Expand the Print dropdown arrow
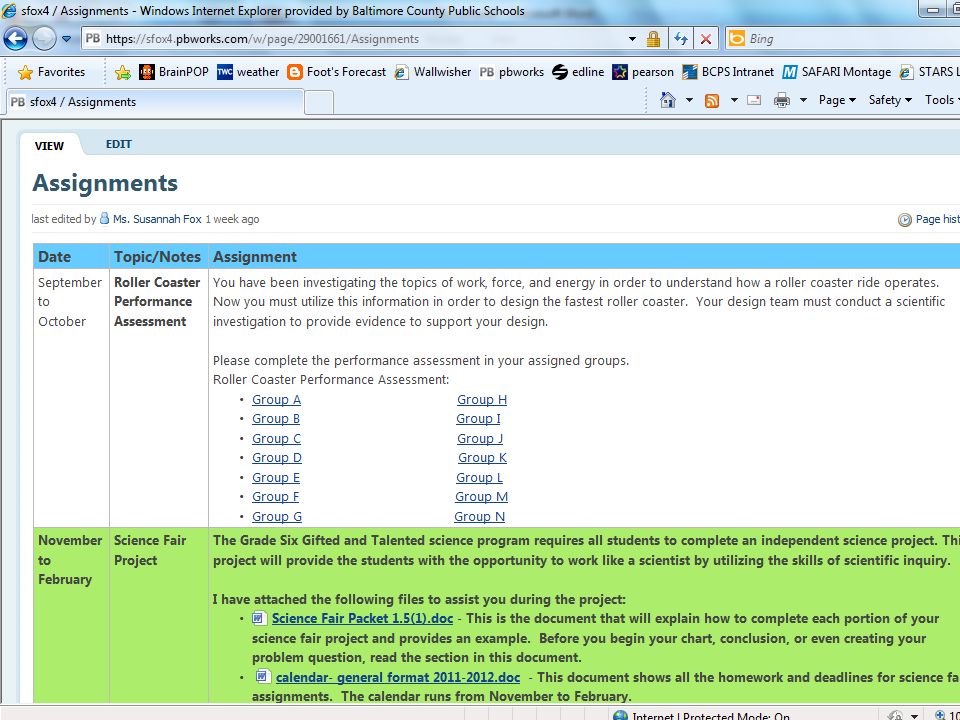 [803, 100]
